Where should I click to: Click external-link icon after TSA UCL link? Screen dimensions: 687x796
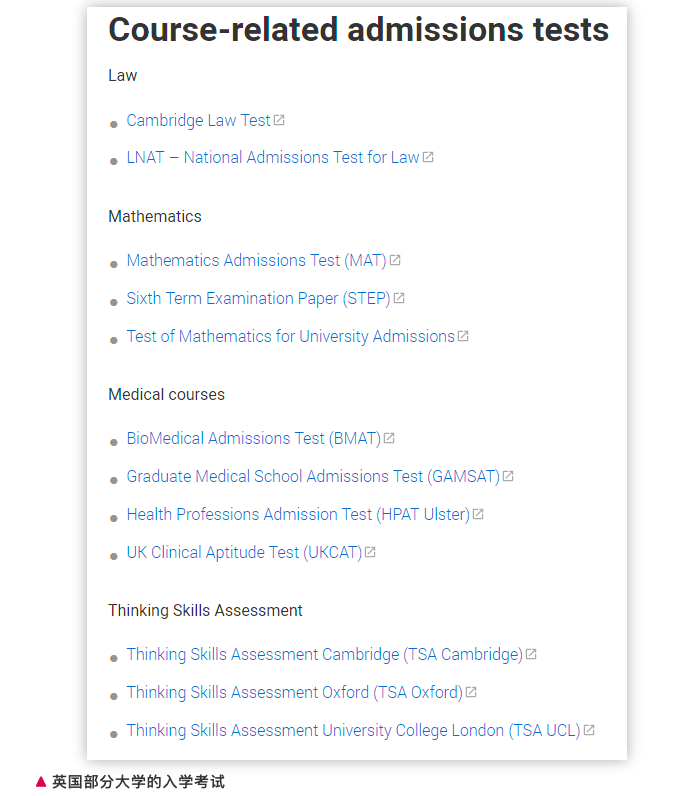[589, 730]
